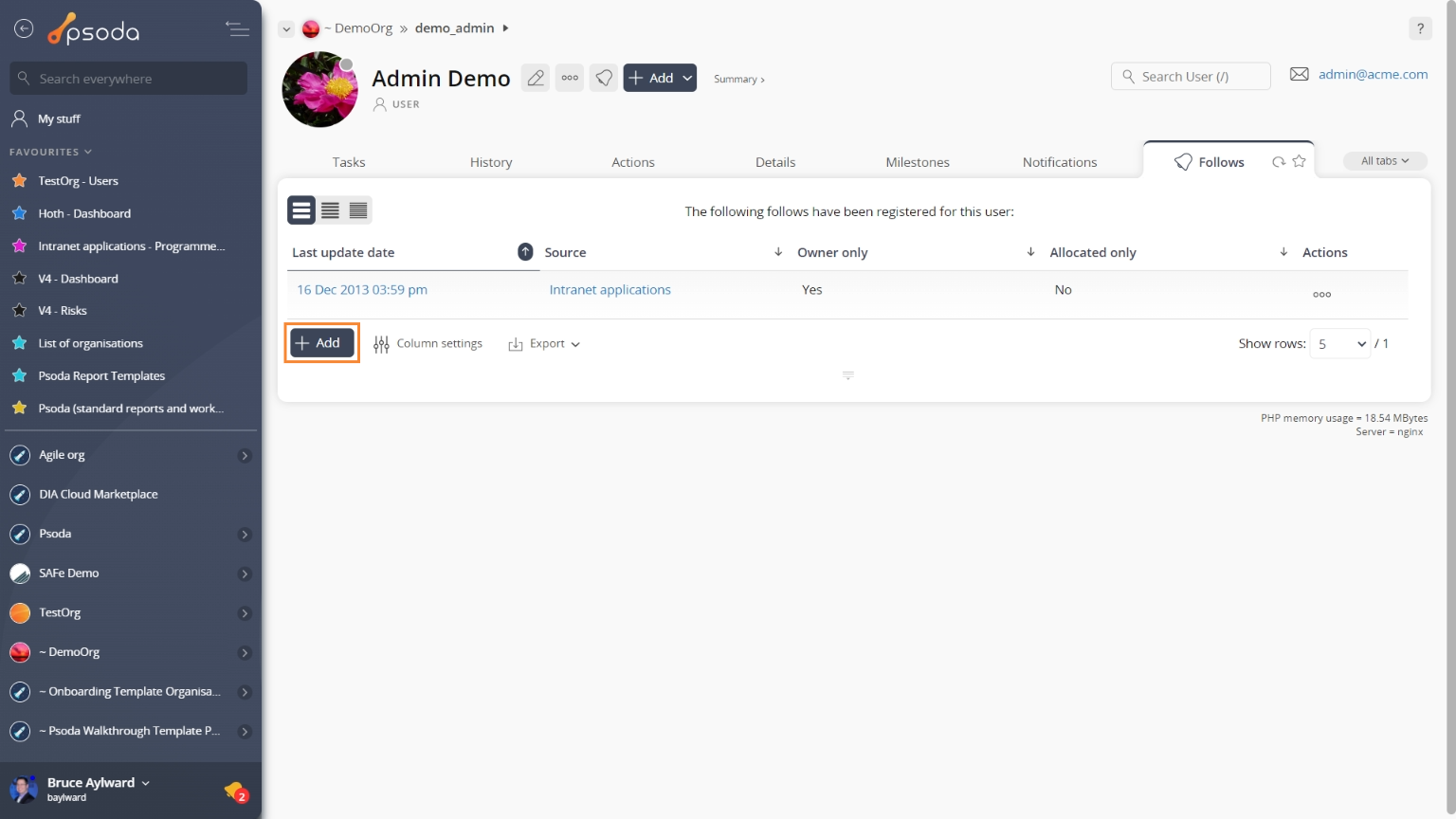Open the TestOrg - Users favourite

coord(78,181)
